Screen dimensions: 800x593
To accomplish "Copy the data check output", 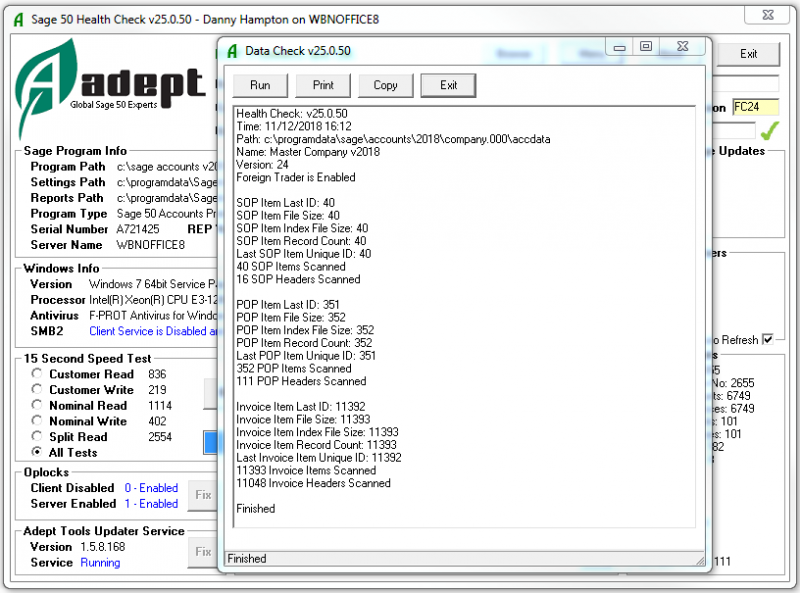I will pos(385,85).
